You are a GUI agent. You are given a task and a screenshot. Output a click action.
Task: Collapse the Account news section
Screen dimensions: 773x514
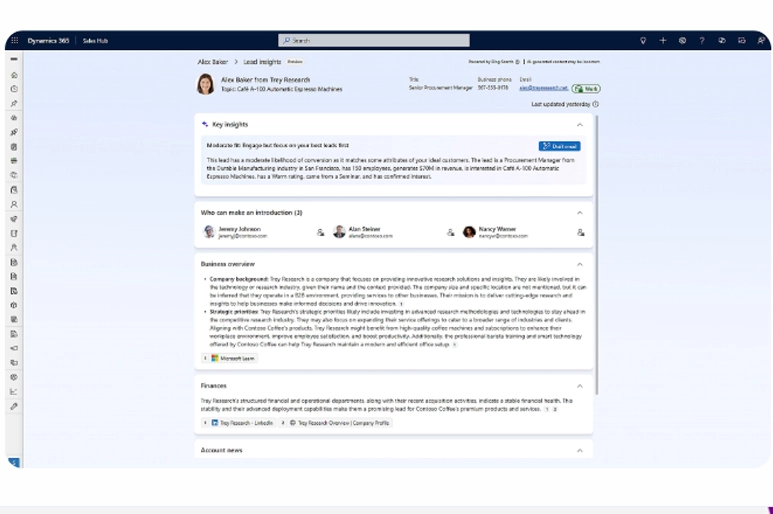(580, 450)
